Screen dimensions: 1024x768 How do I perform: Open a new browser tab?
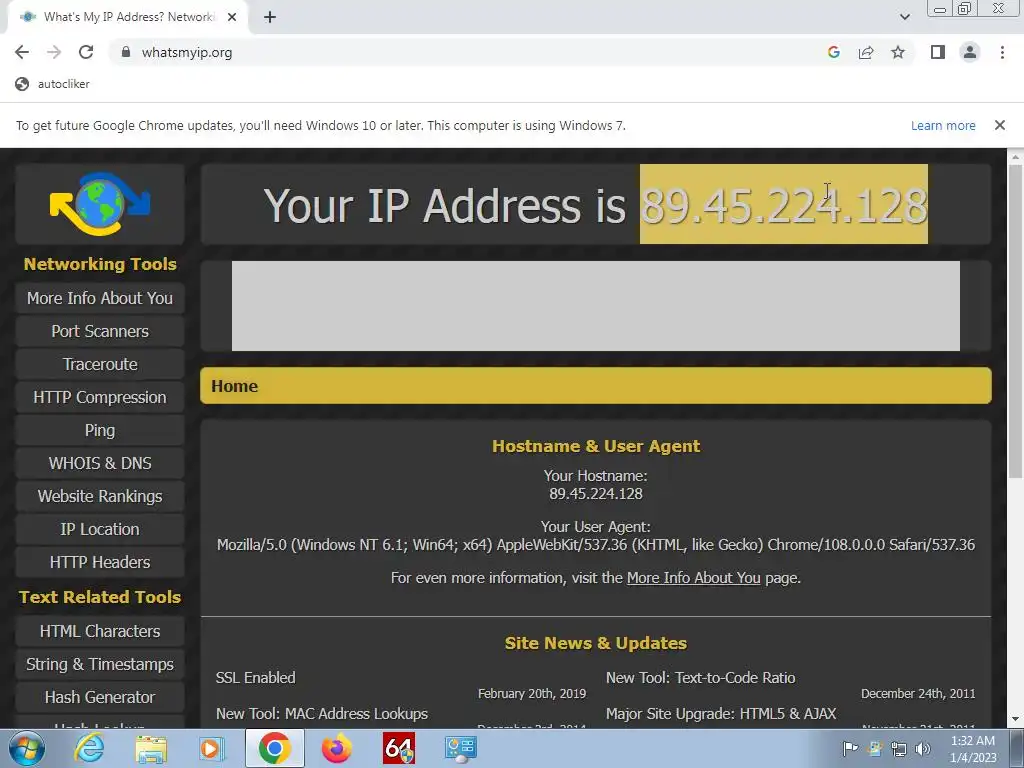(270, 18)
